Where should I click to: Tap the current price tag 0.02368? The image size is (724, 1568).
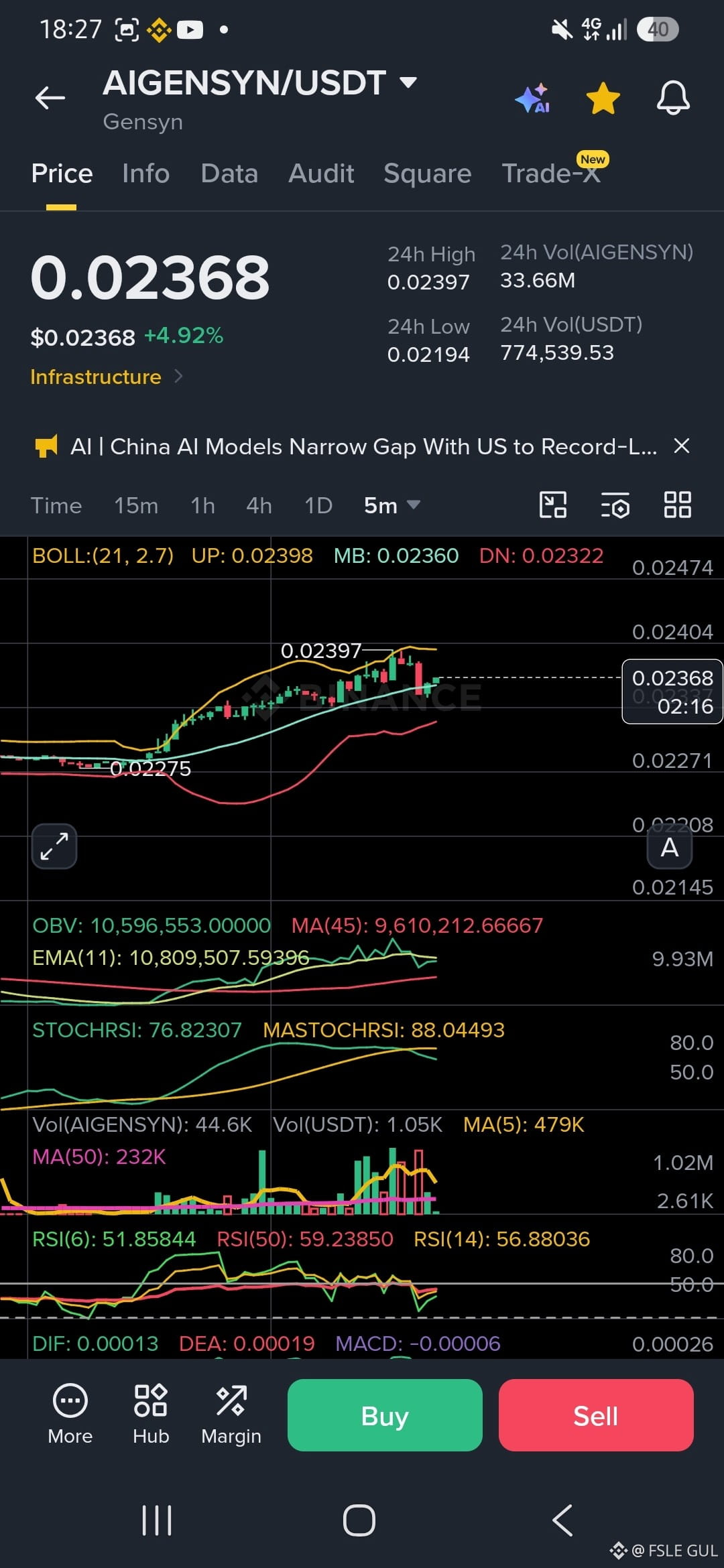tap(672, 692)
